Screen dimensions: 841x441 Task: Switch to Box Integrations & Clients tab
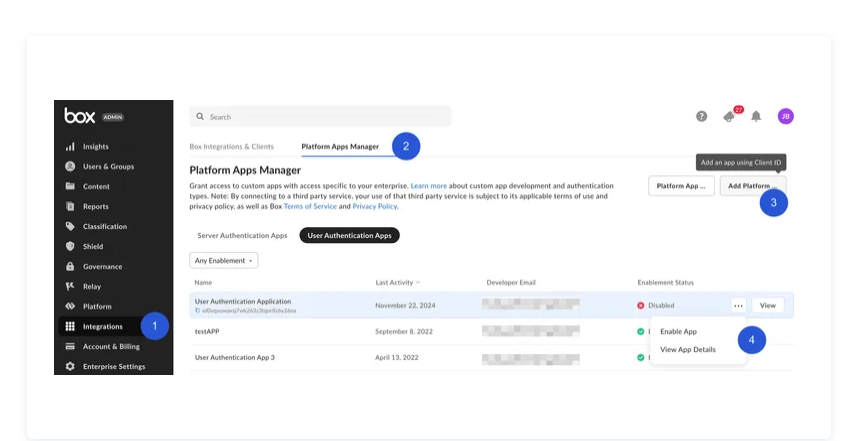tap(231, 147)
